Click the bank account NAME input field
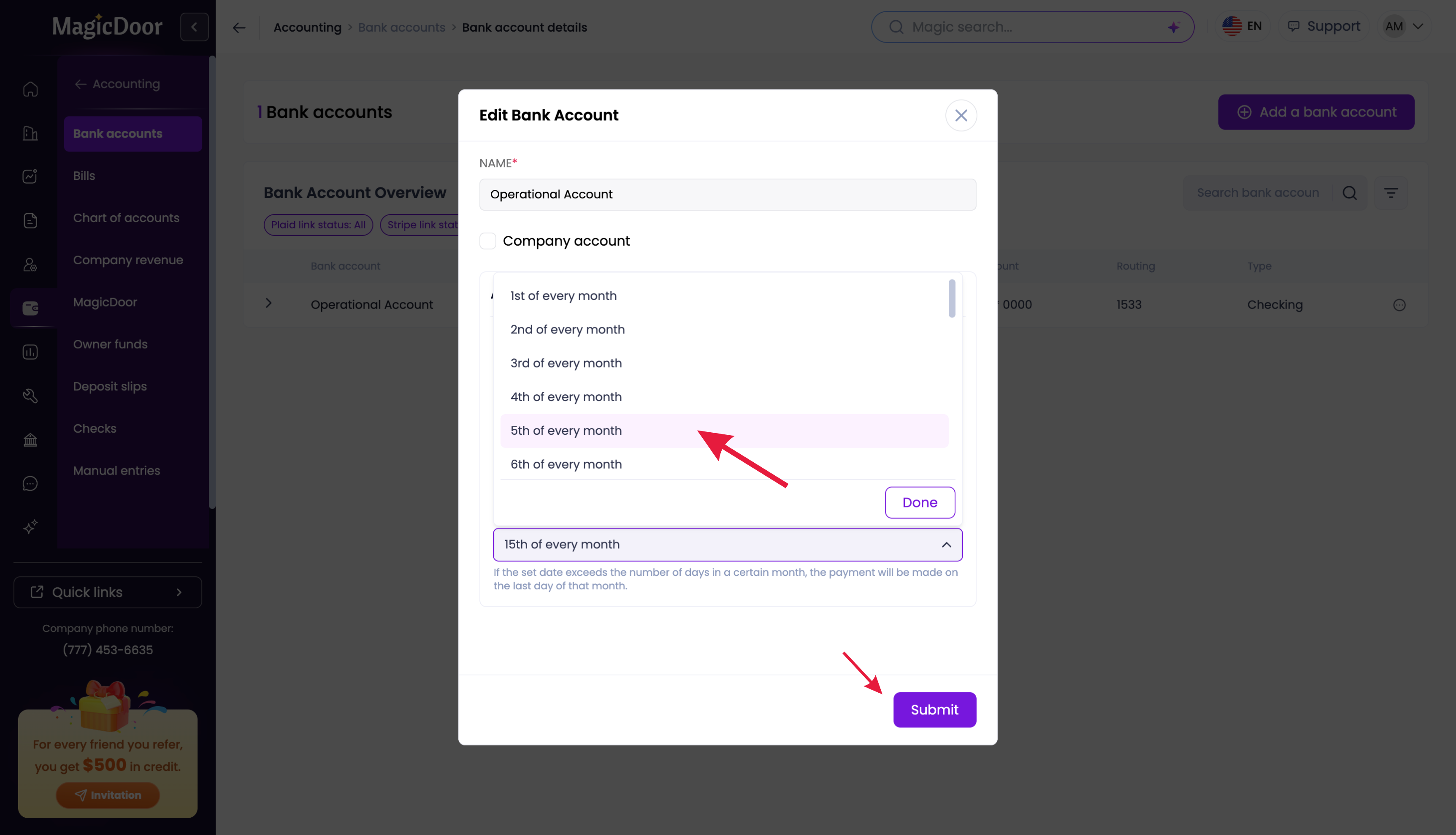Viewport: 1456px width, 835px height. pos(728,195)
